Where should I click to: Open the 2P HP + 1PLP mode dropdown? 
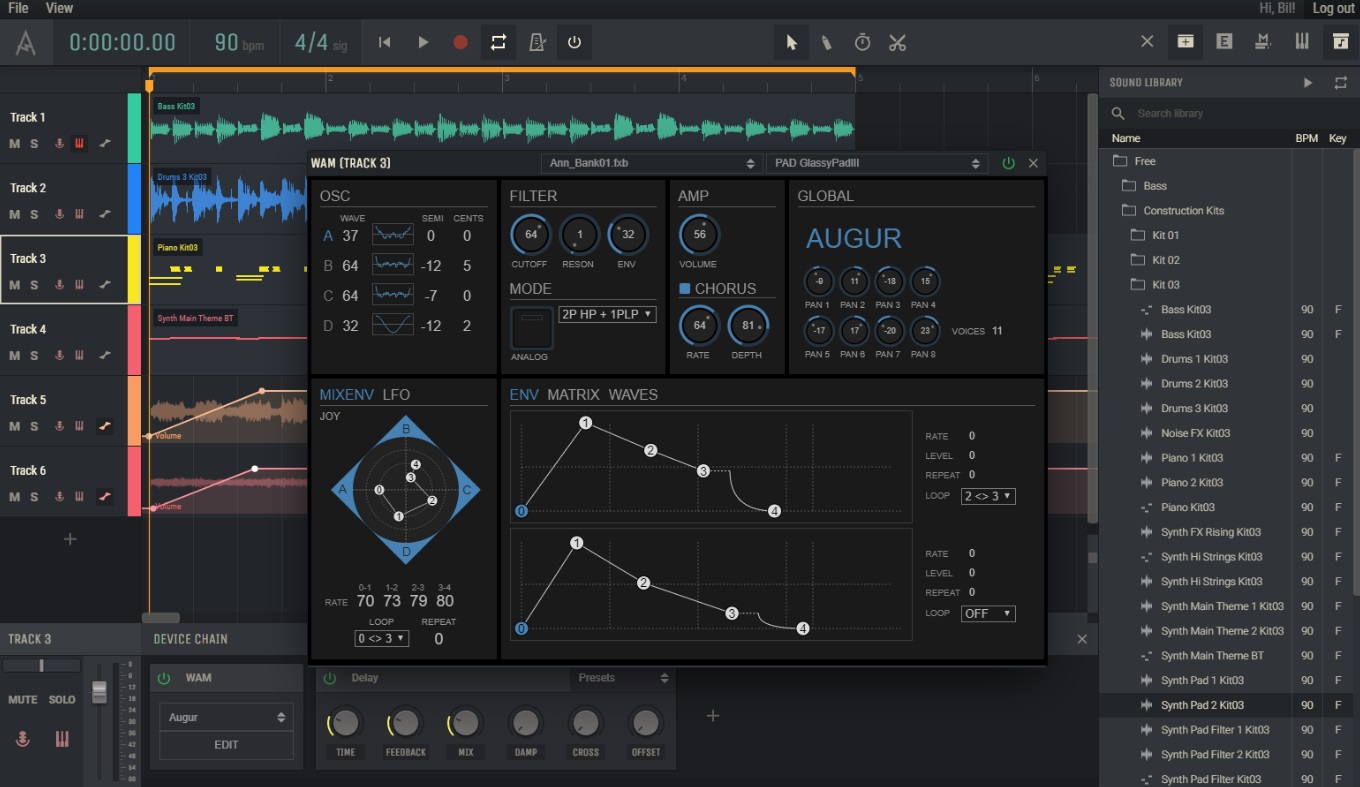point(607,314)
